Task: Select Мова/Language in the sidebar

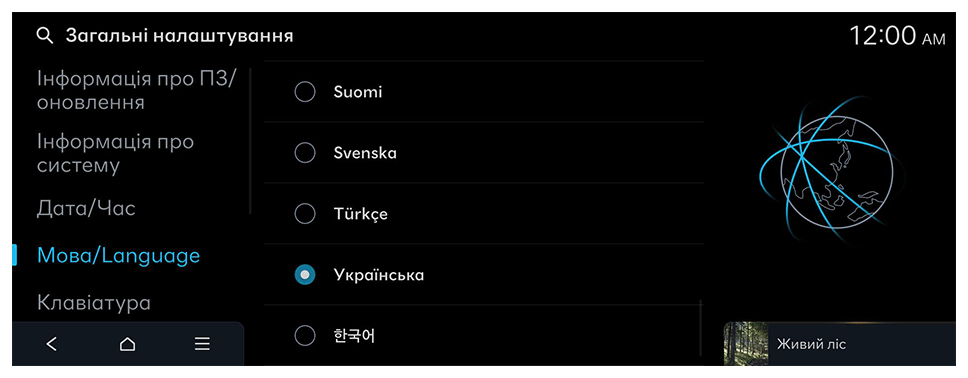Action: coord(119,256)
